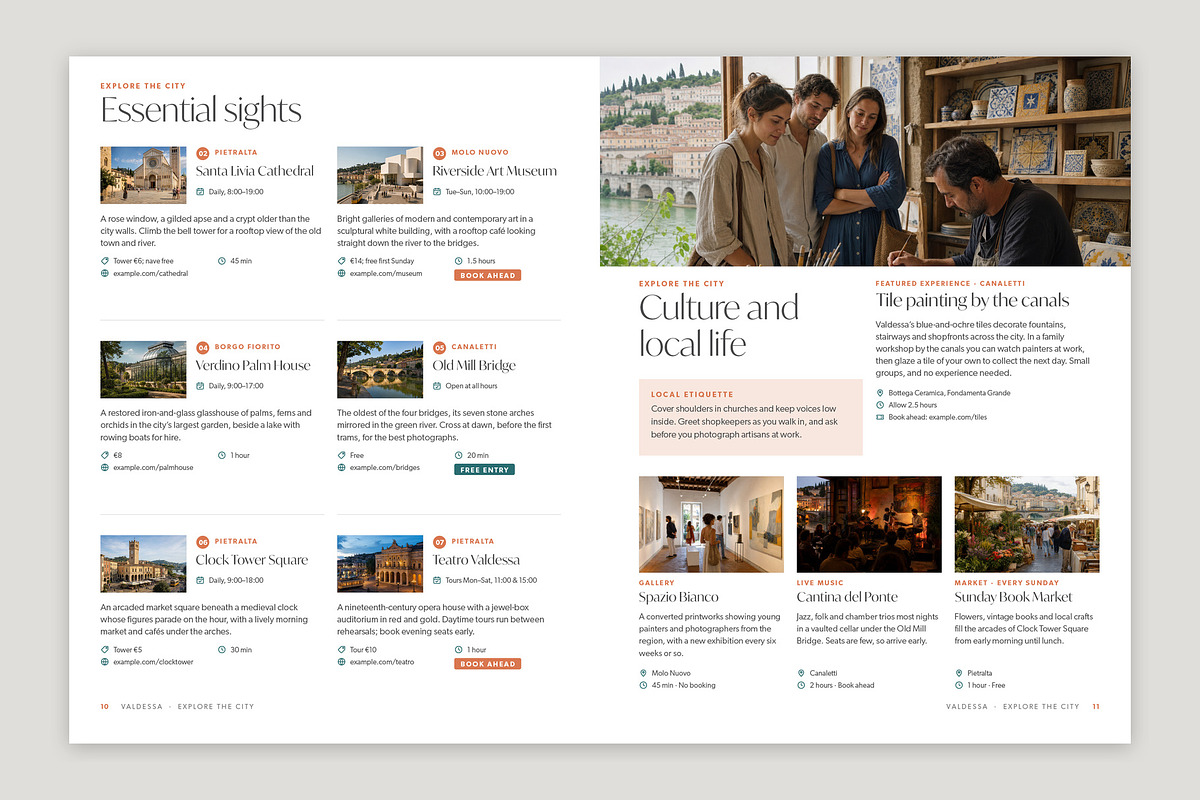The width and height of the screenshot is (1200, 800).
Task: Click the tag icon next to Tower €5
Action: [x=104, y=650]
